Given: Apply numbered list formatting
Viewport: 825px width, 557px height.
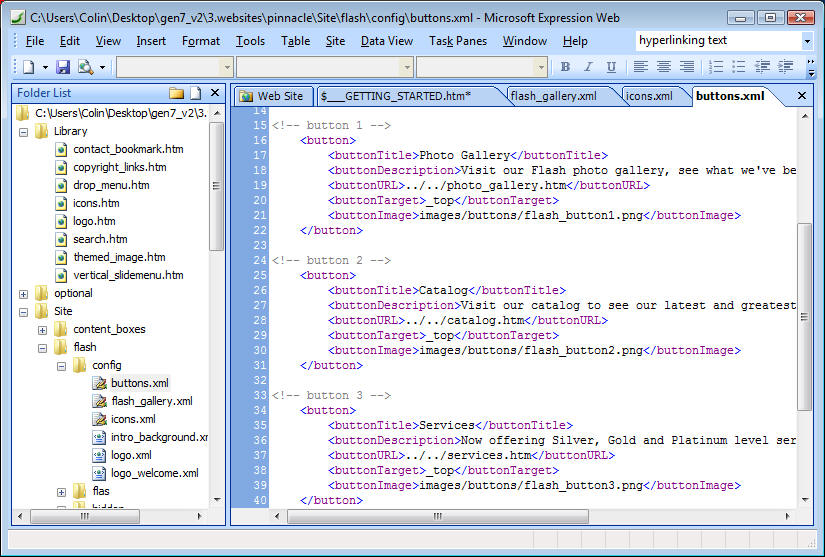Looking at the screenshot, I should 716,67.
